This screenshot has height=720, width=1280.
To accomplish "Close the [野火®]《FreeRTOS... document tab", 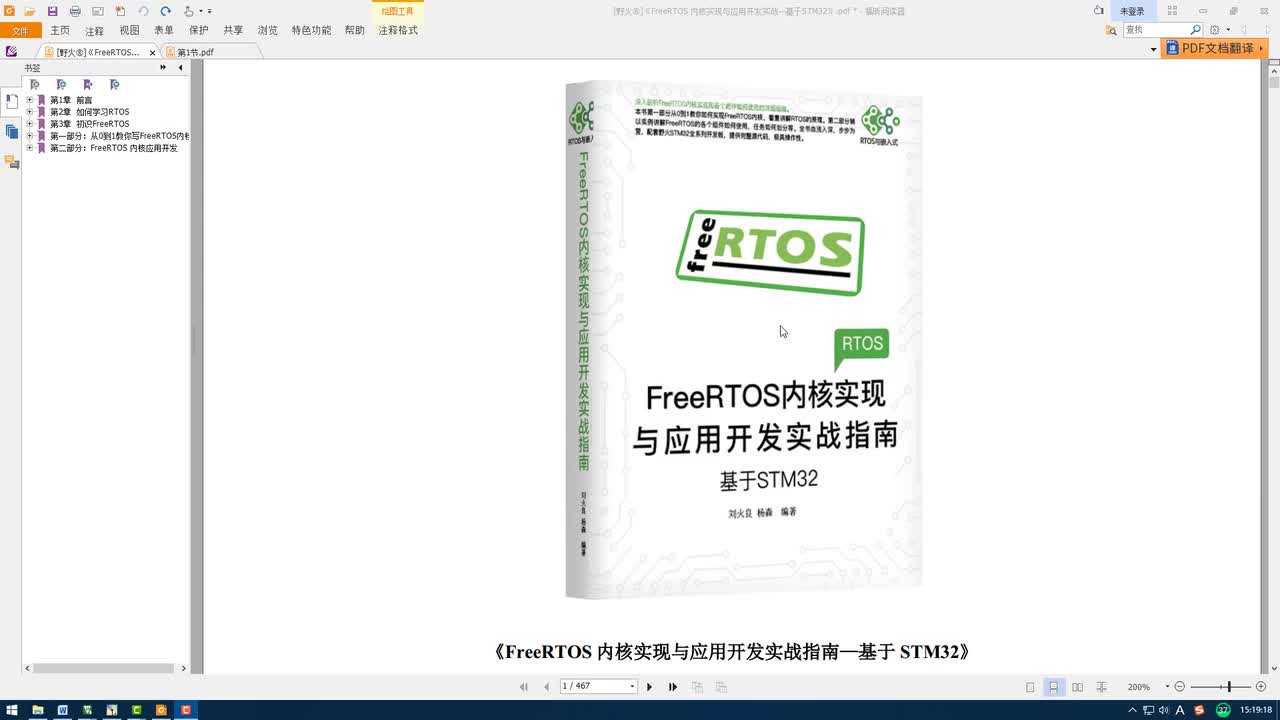I will point(153,52).
